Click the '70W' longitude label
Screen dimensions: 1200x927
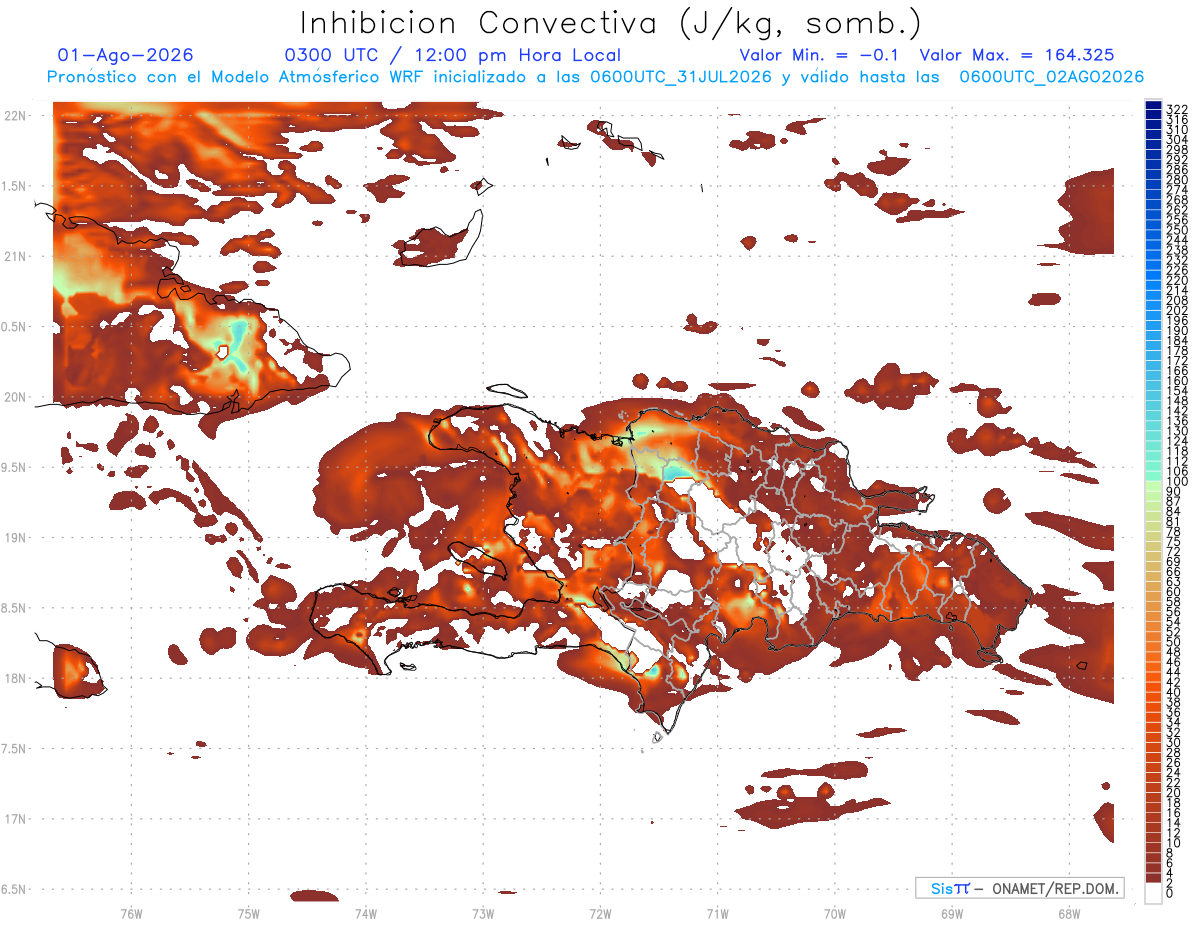coord(835,913)
